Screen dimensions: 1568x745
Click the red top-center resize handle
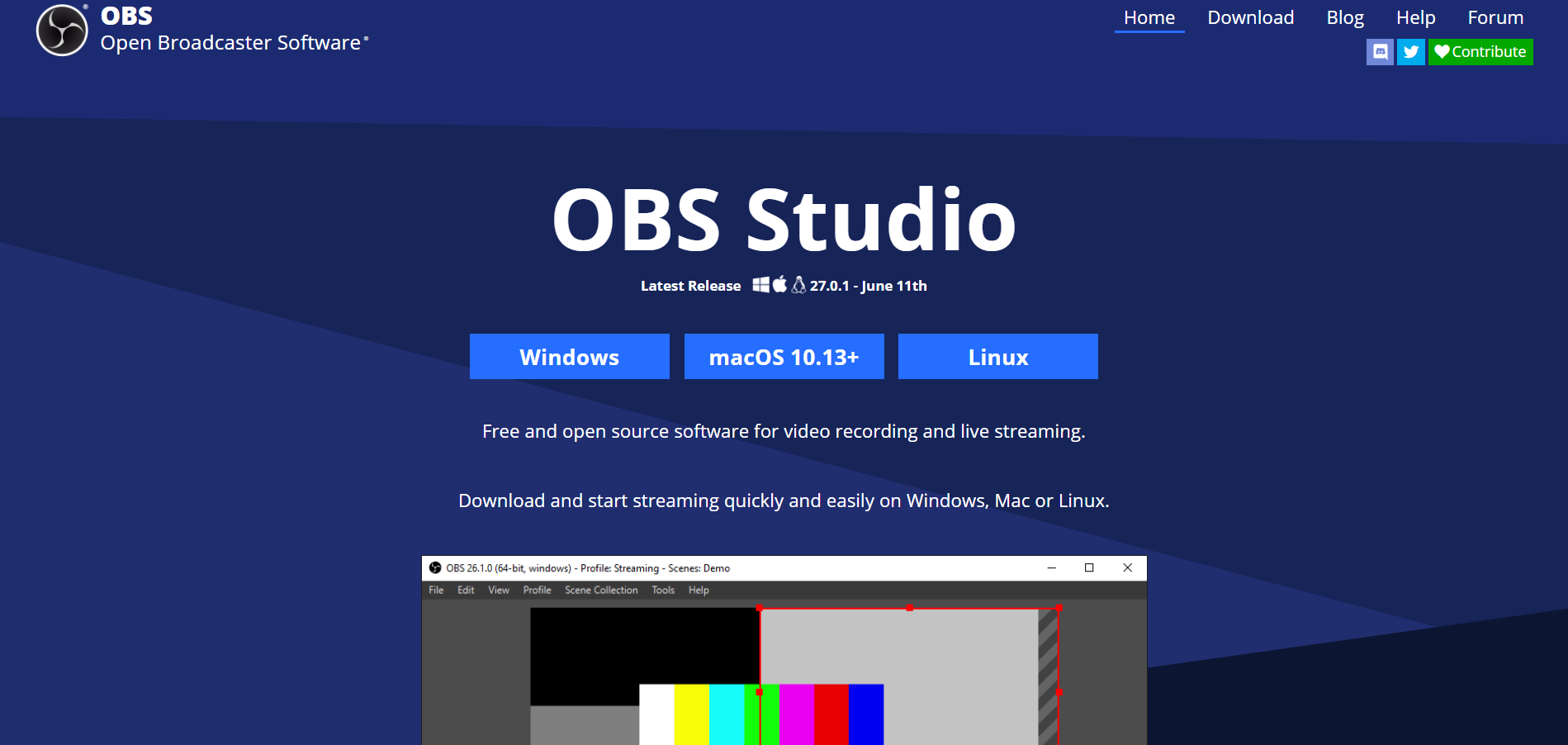(909, 608)
